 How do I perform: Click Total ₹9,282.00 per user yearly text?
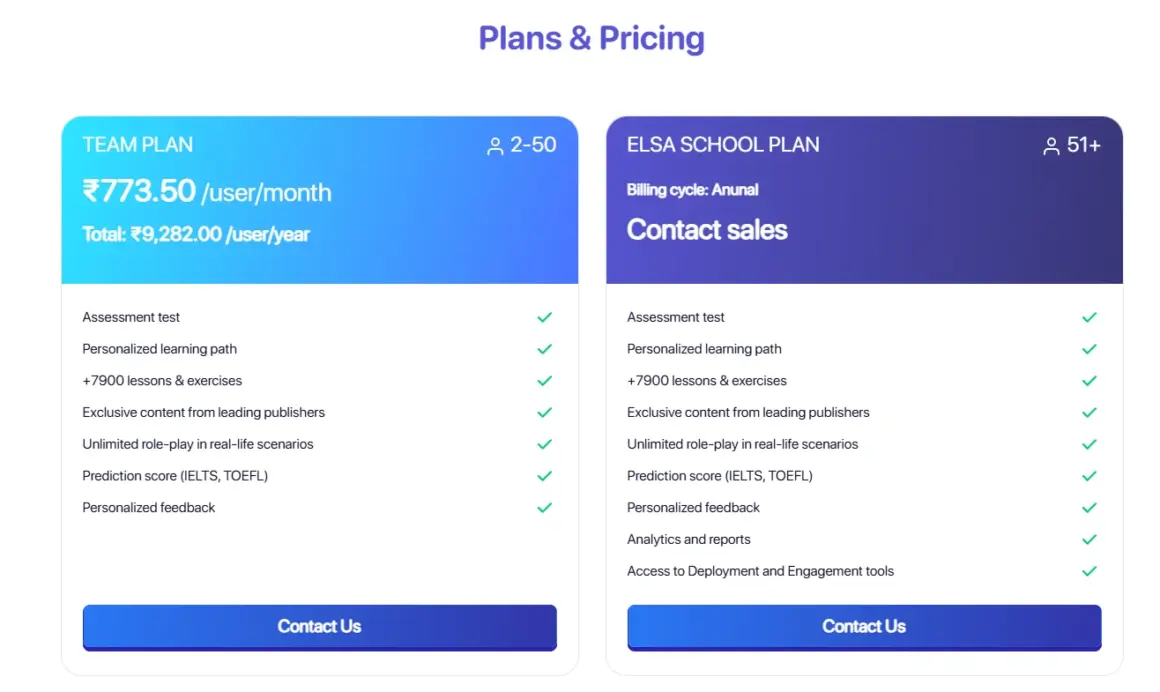[x=197, y=235]
